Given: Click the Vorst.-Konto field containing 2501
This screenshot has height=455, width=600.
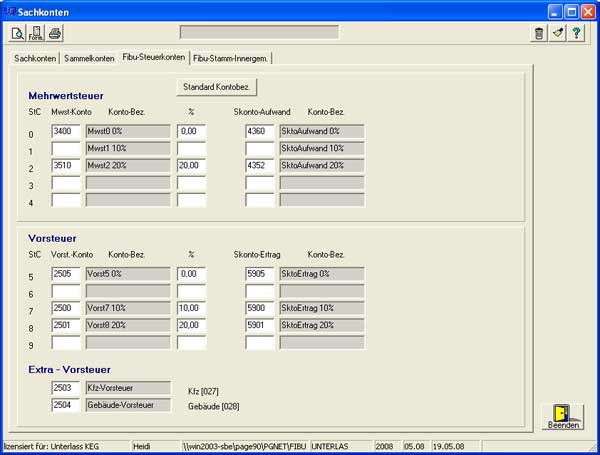Looking at the screenshot, I should (x=66, y=325).
